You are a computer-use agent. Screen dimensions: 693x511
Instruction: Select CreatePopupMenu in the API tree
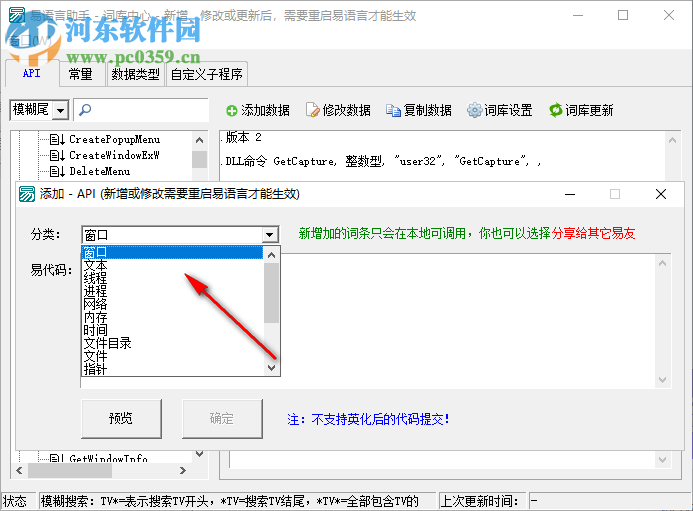[x=114, y=140]
